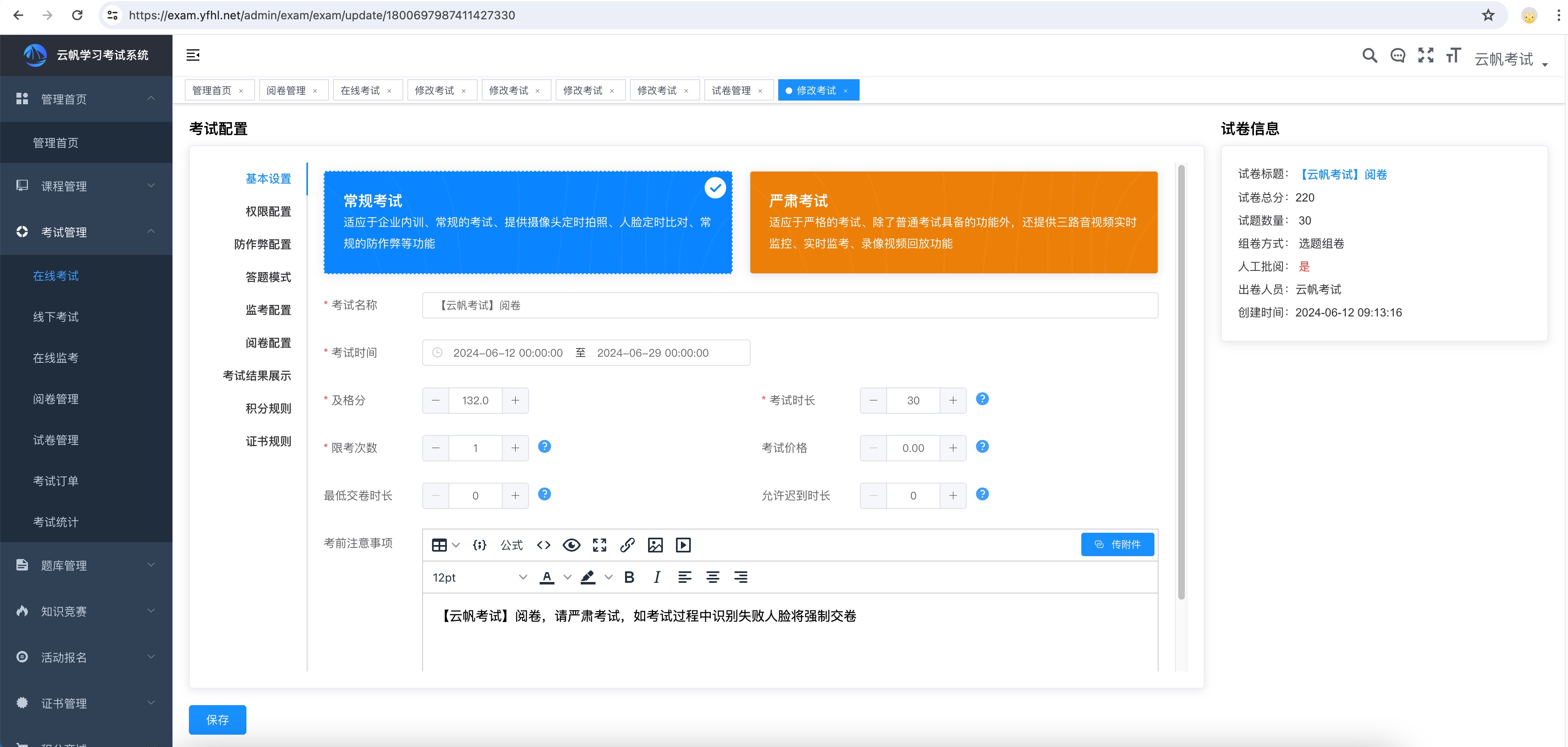Screen dimensions: 1568x747
Task: Apply the text color A swatch
Action: tap(547, 577)
